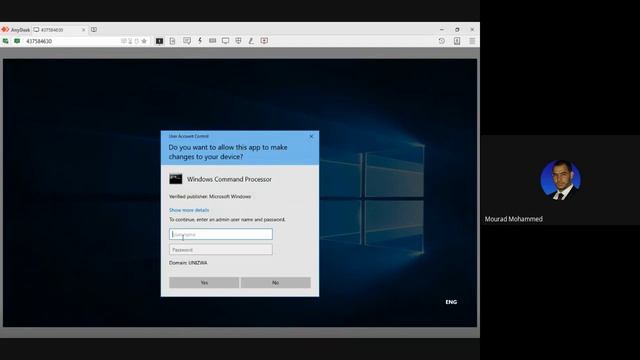Screen dimensions: 640x360
Task: Click Yes in the UAC dialog
Action: coord(204,282)
